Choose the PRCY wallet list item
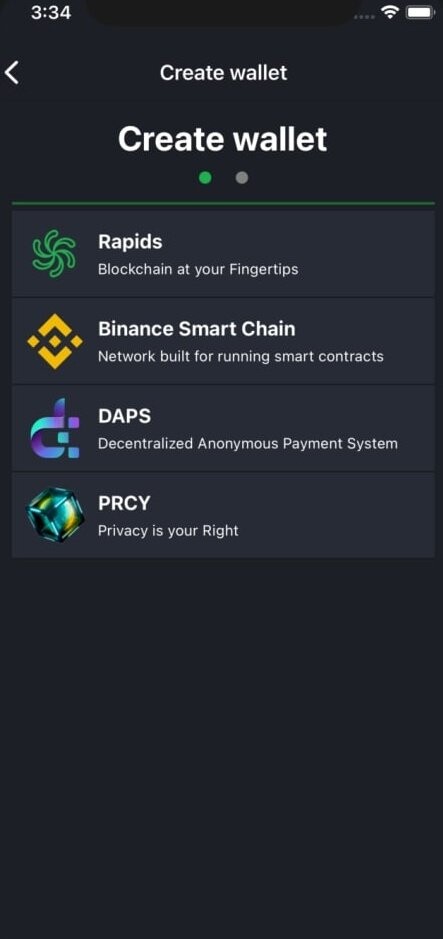The width and height of the screenshot is (443, 939). point(223,515)
